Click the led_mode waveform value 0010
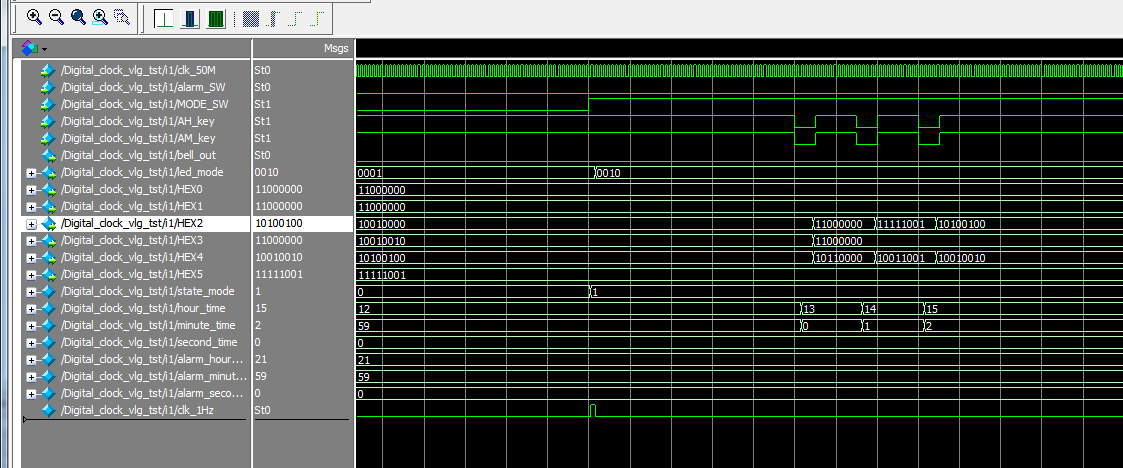Image resolution: width=1123 pixels, height=468 pixels. click(609, 173)
